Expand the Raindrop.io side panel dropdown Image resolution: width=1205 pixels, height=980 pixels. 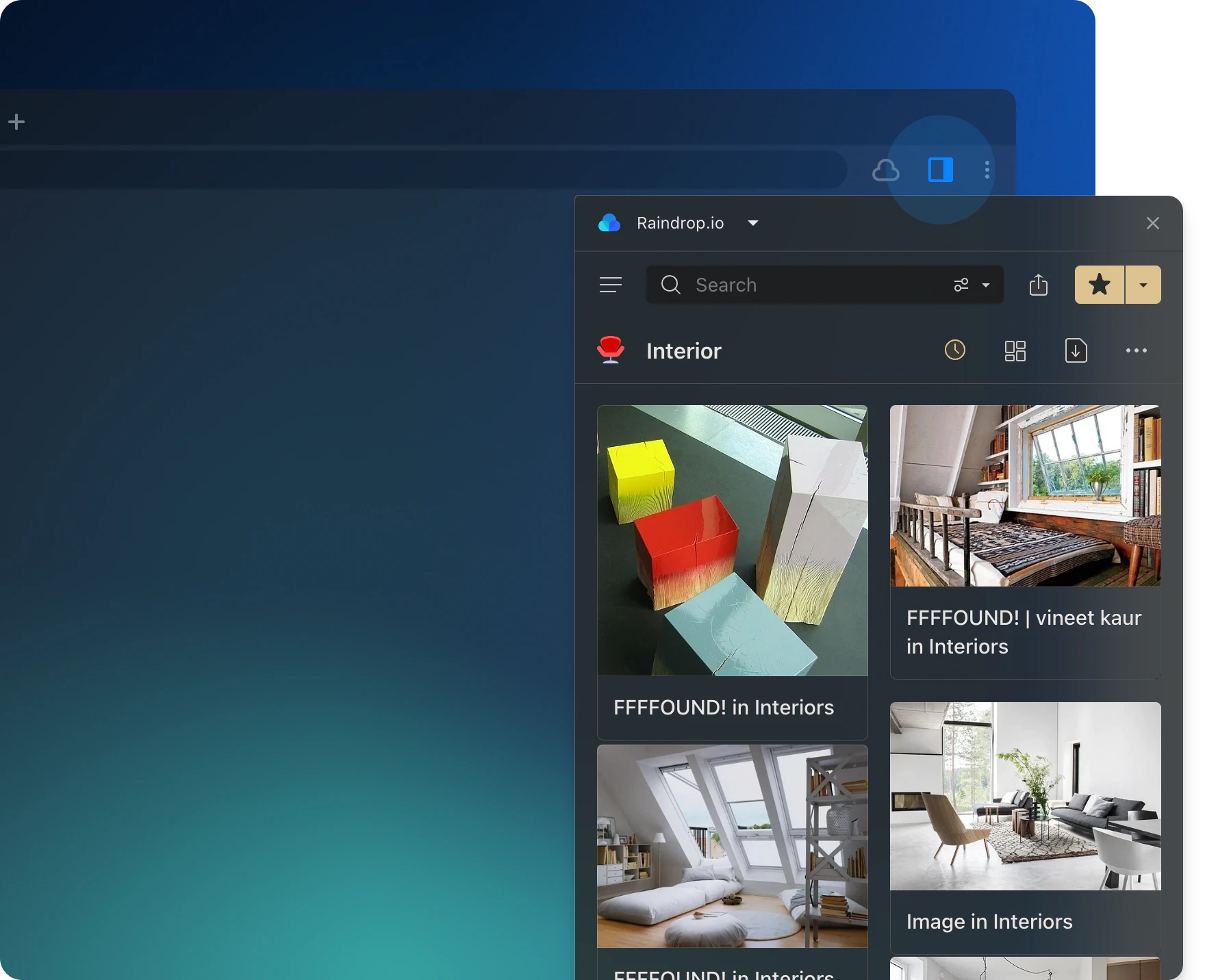[x=753, y=223]
